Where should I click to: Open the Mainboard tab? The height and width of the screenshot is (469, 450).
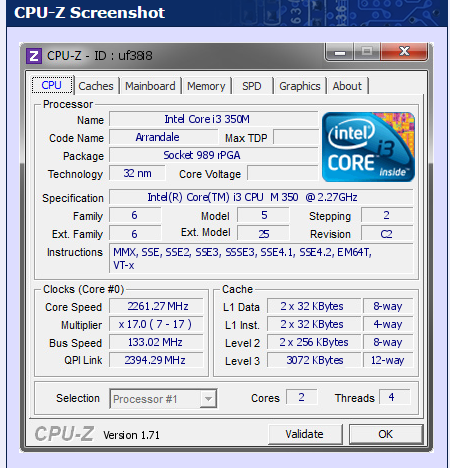tap(150, 86)
